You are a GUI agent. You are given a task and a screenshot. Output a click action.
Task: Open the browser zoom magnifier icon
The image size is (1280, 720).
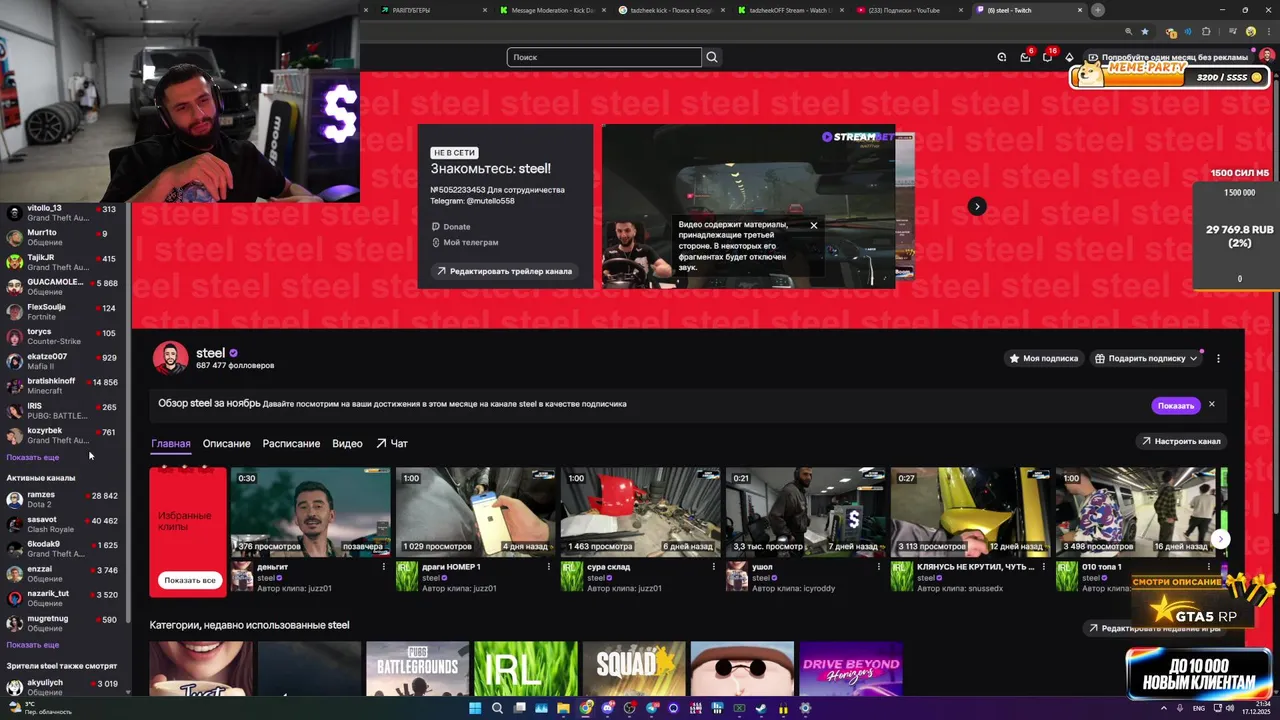pos(1129,32)
